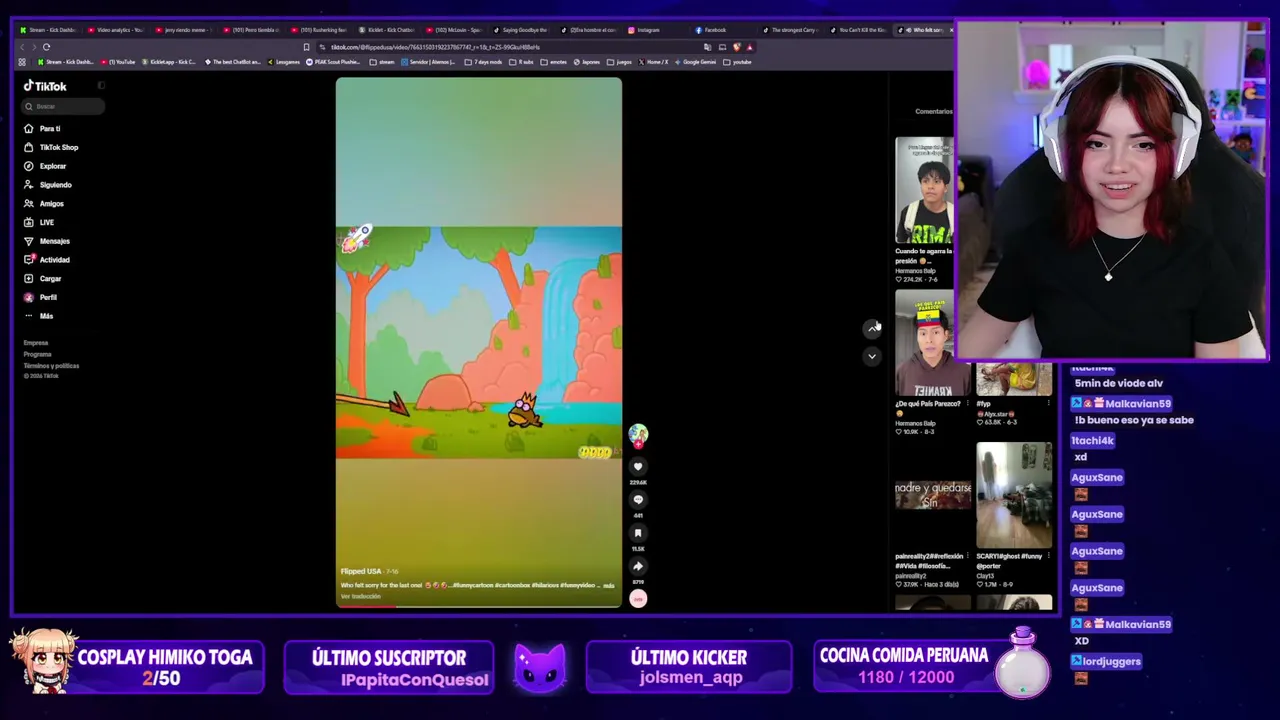Viewport: 1280px width, 720px height.
Task: Open the youtube bookmark folder
Action: pyautogui.click(x=738, y=62)
